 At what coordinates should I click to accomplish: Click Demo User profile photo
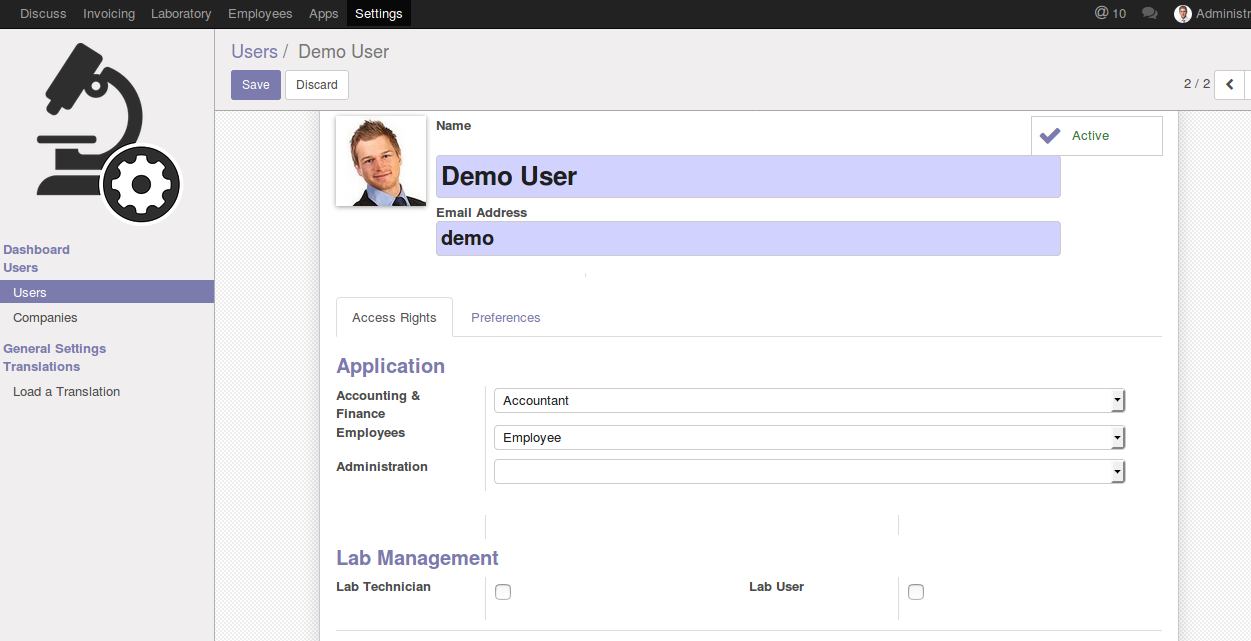381,162
